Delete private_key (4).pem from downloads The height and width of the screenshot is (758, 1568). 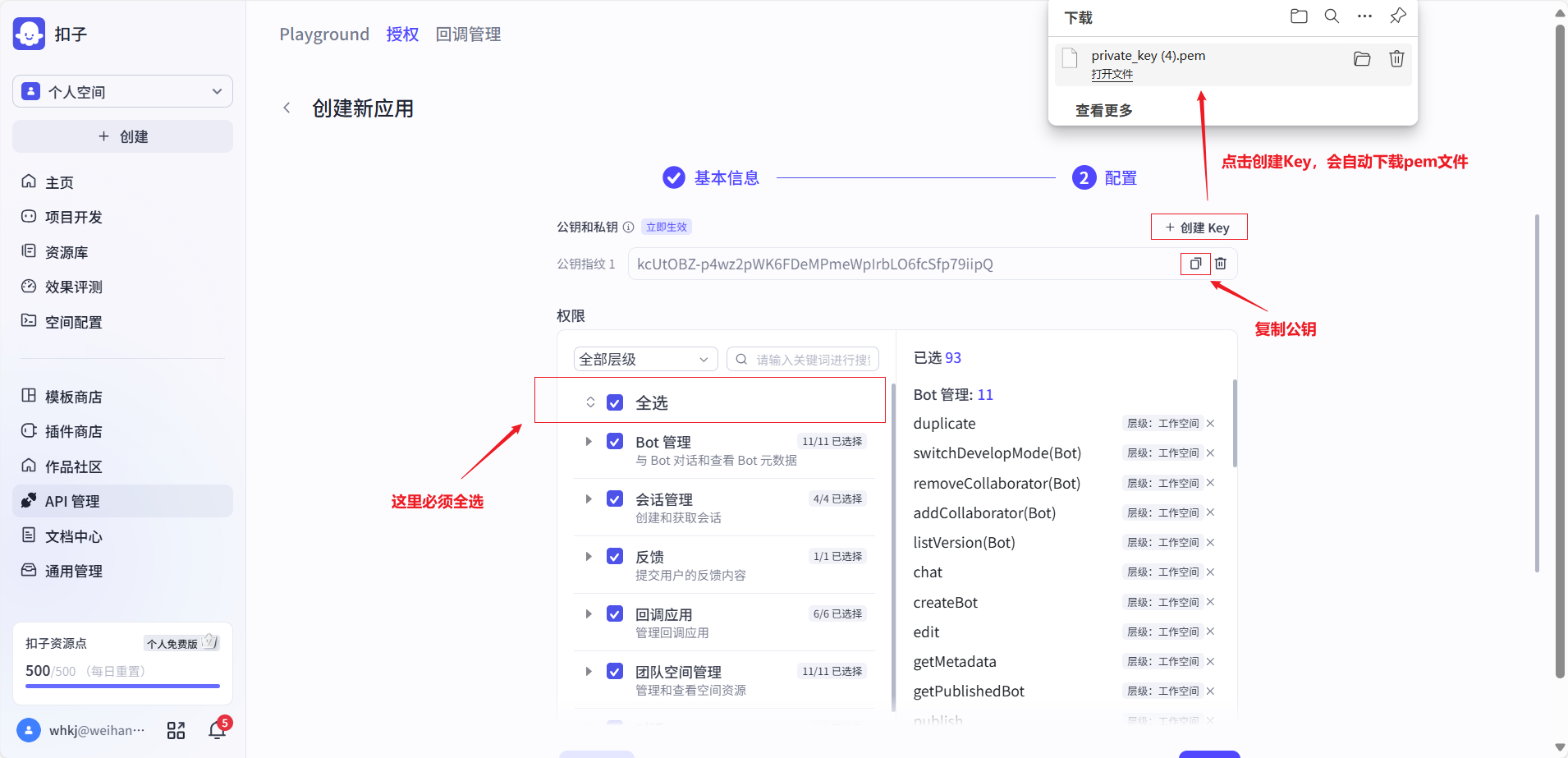pyautogui.click(x=1396, y=59)
